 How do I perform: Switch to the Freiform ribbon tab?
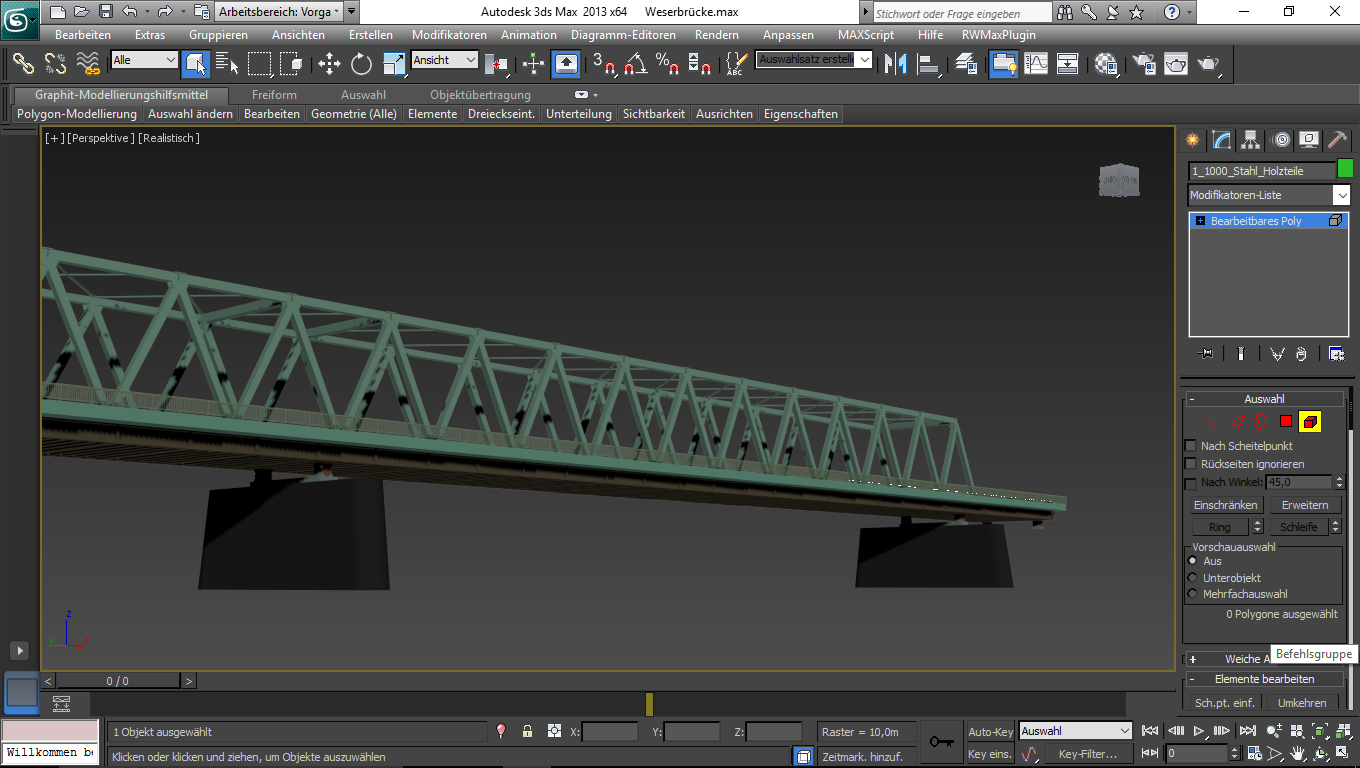(274, 95)
